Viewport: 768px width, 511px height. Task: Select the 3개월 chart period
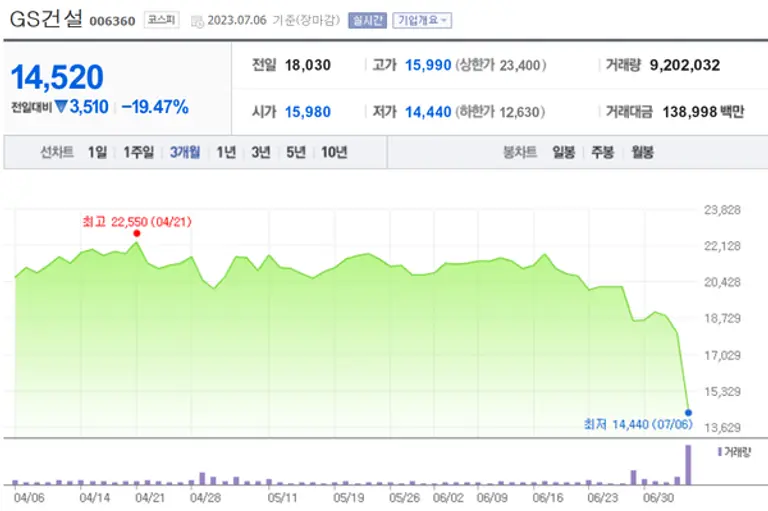coord(185,153)
